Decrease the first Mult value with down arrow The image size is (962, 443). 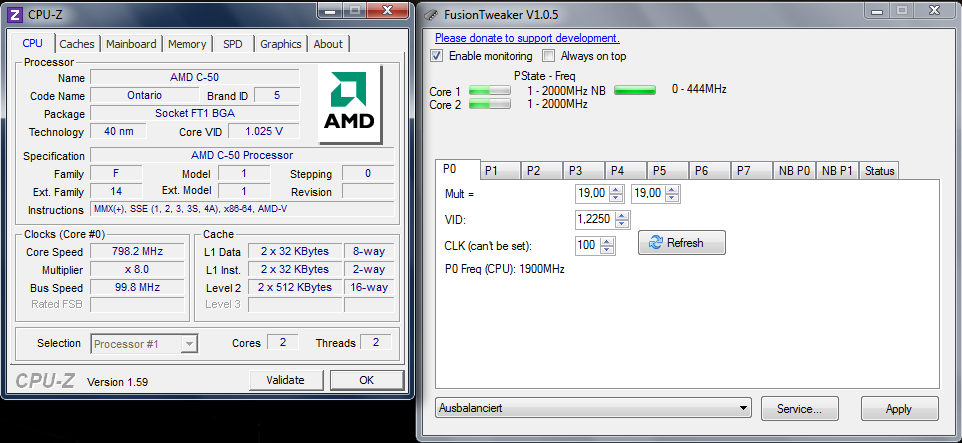click(x=617, y=198)
